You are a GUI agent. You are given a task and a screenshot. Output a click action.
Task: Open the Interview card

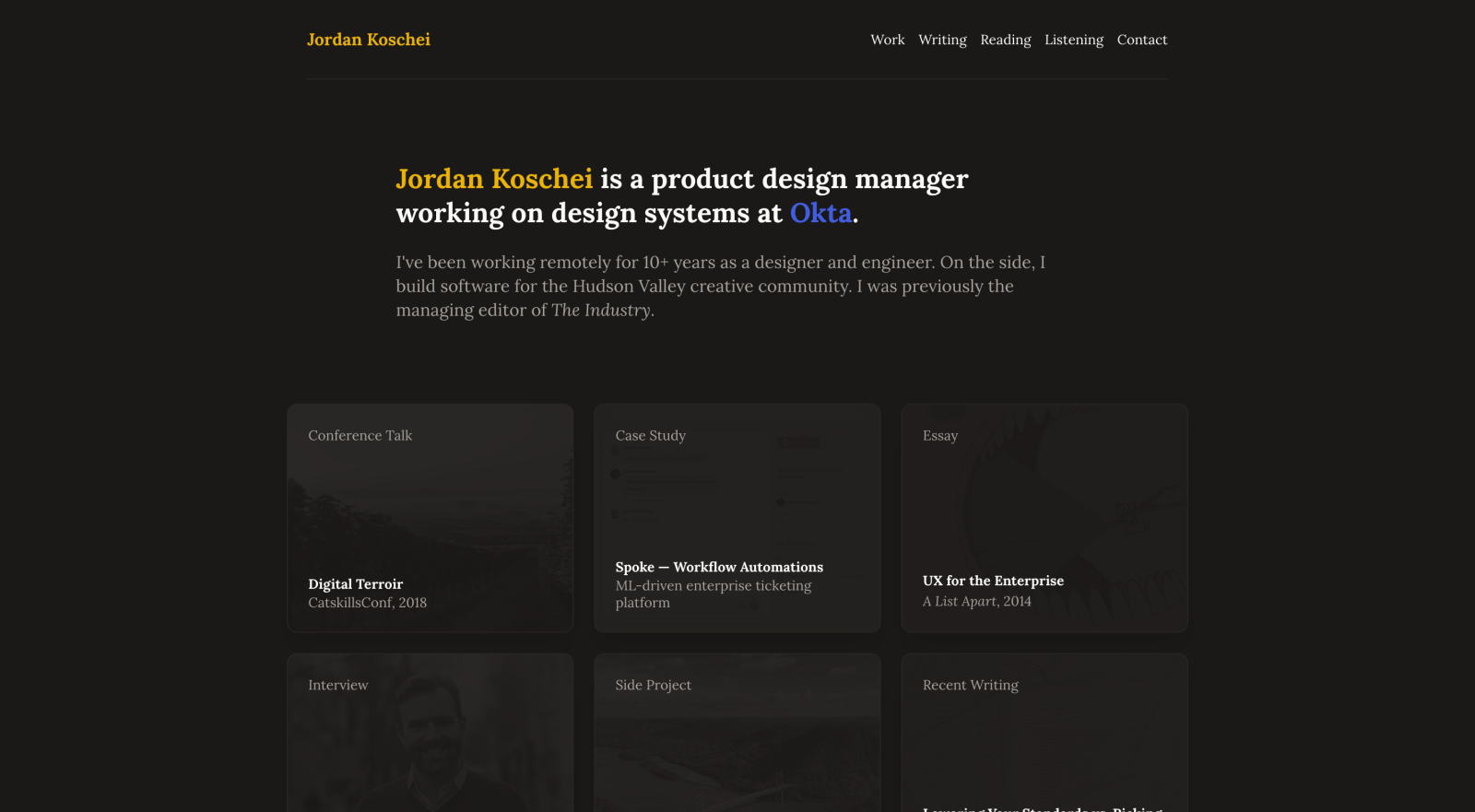431,733
